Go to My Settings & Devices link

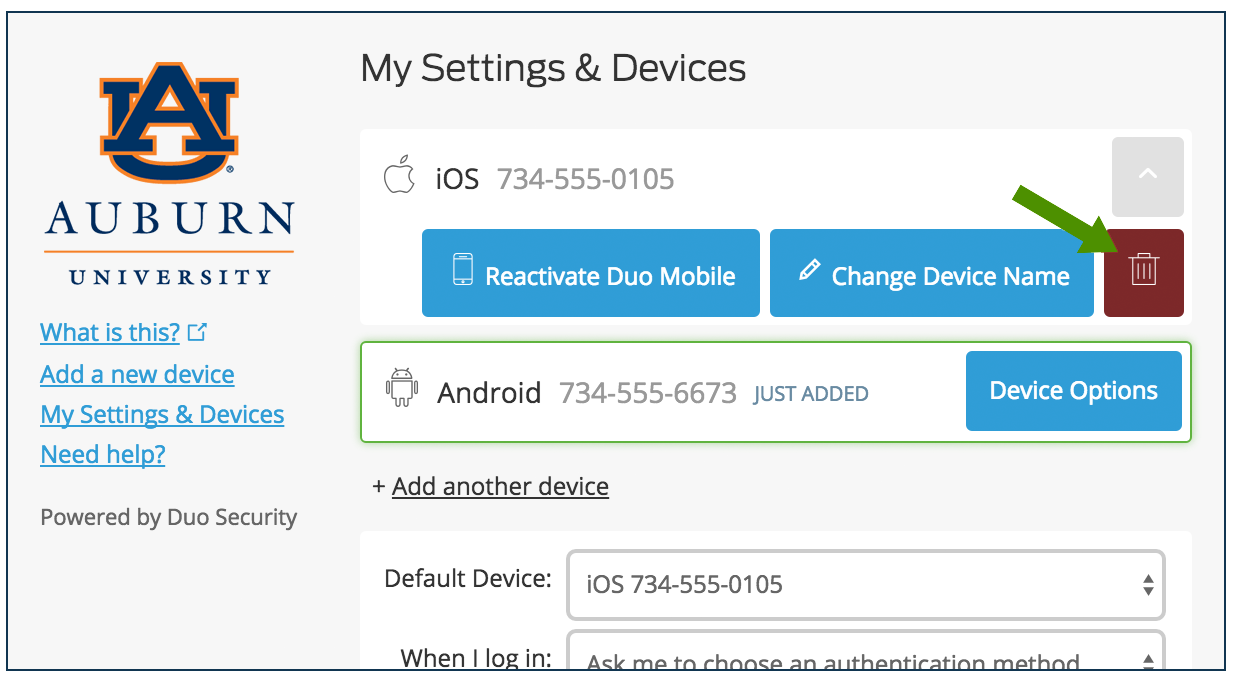pos(162,414)
